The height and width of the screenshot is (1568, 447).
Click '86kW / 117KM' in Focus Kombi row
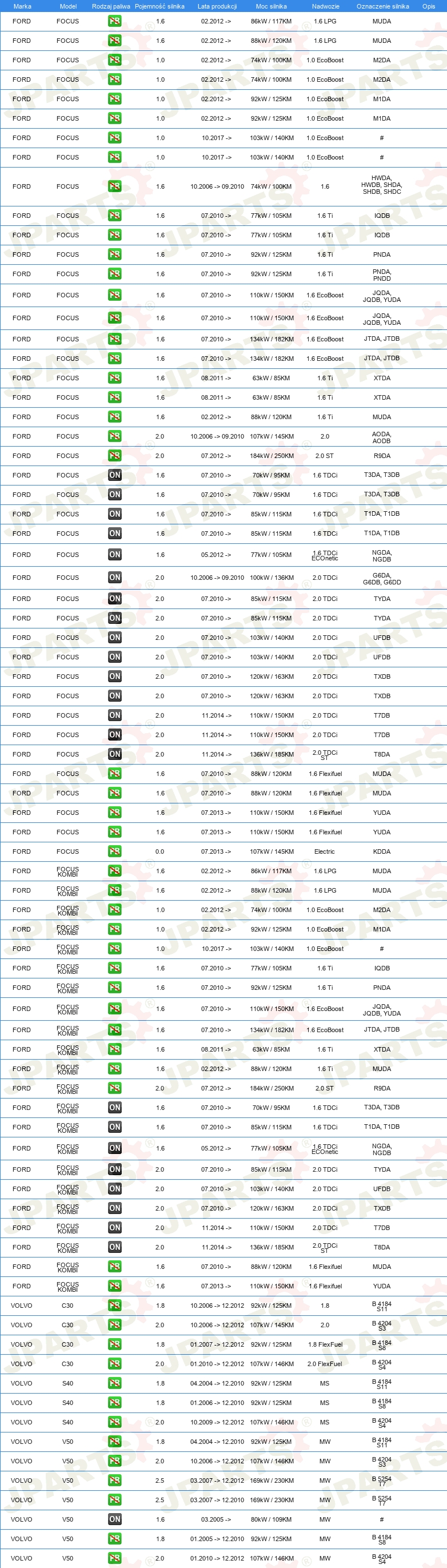272,871
